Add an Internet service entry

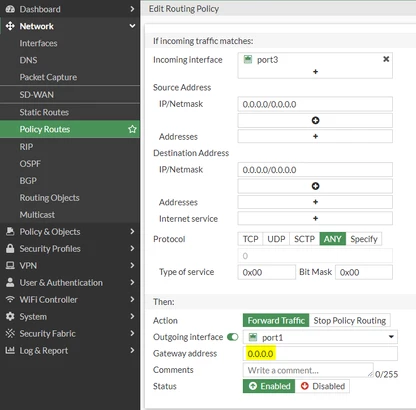[315, 218]
